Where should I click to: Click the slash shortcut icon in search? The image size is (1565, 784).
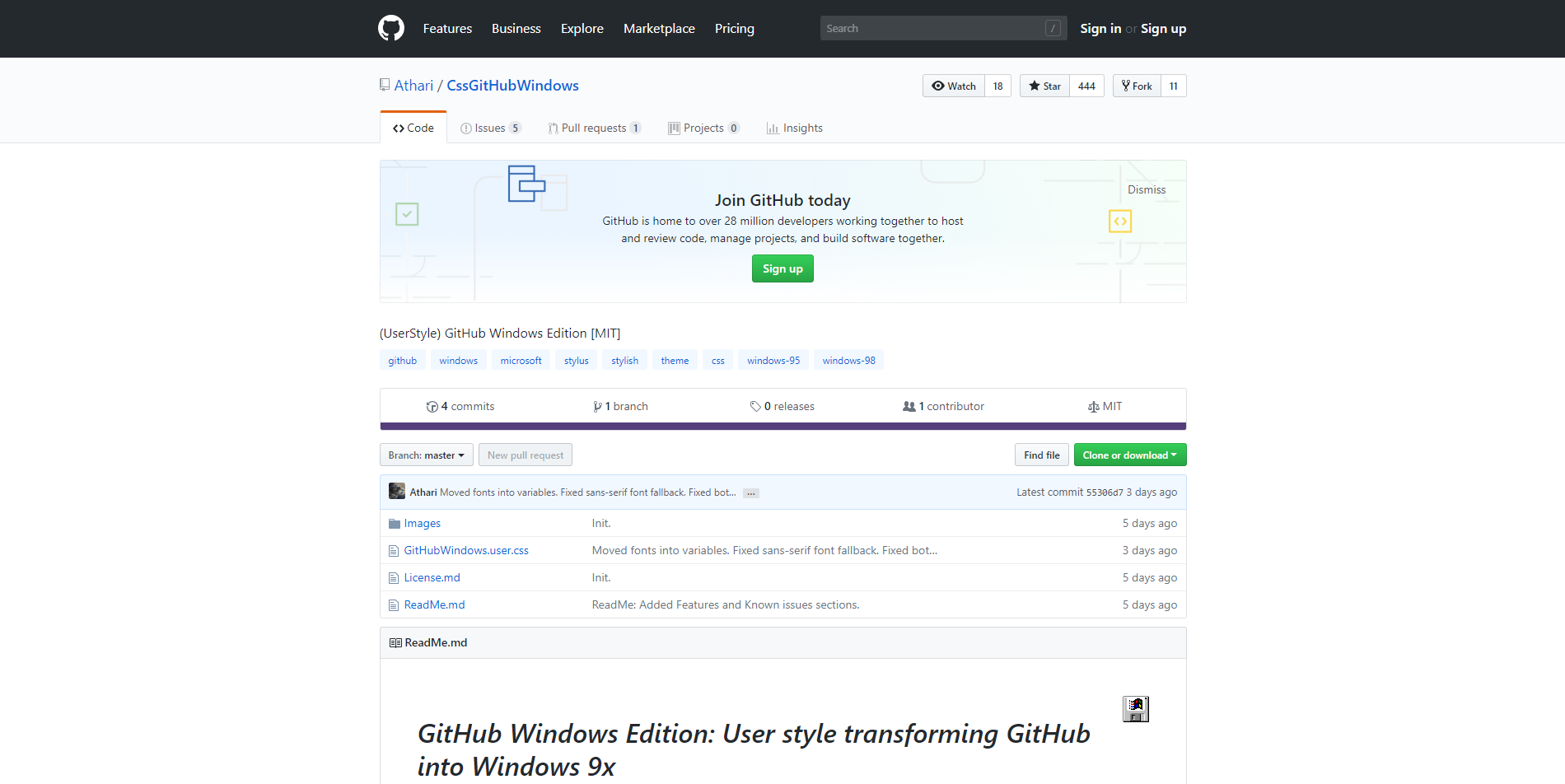[1053, 28]
